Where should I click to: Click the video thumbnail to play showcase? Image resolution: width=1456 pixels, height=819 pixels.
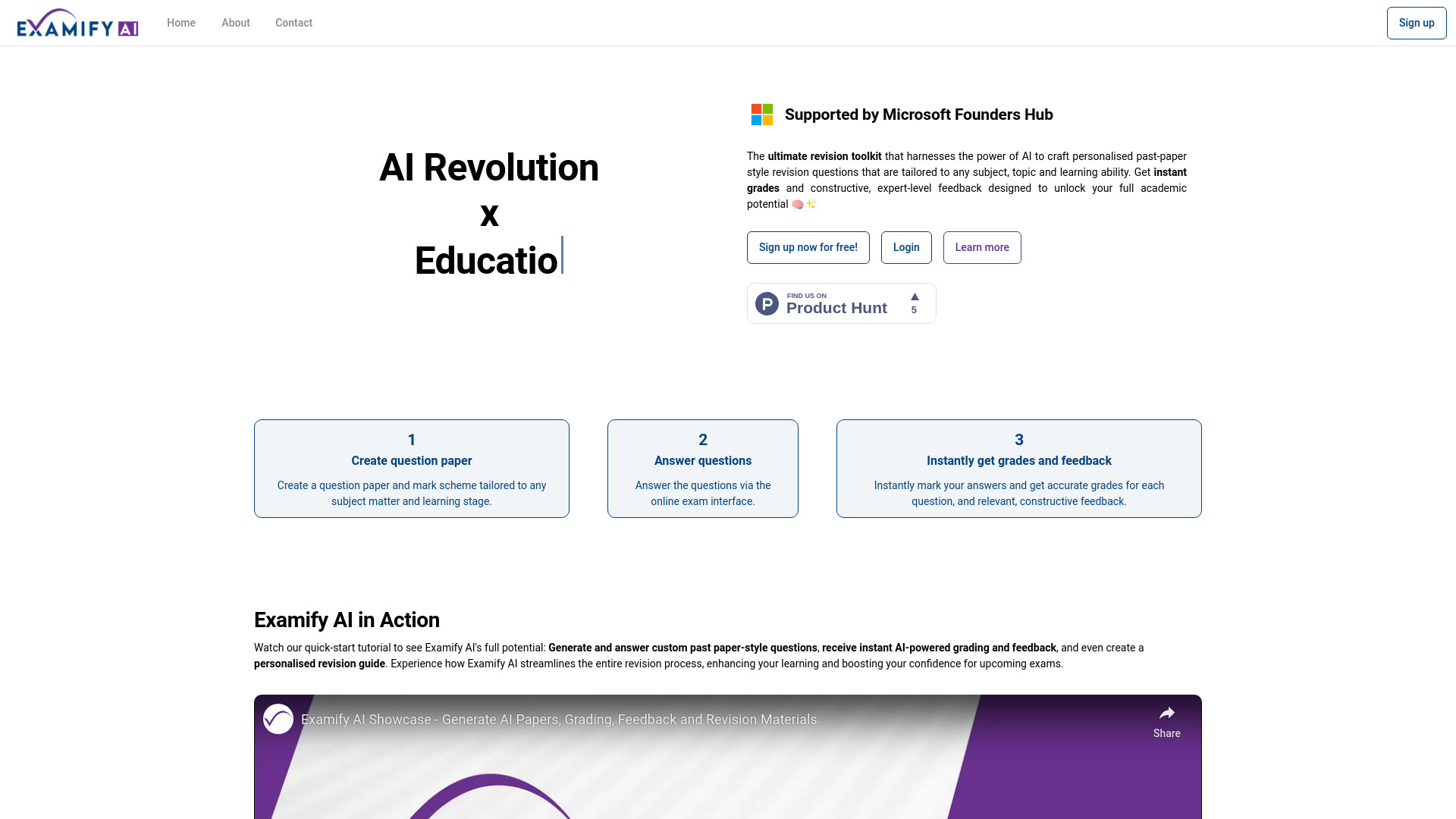728,757
